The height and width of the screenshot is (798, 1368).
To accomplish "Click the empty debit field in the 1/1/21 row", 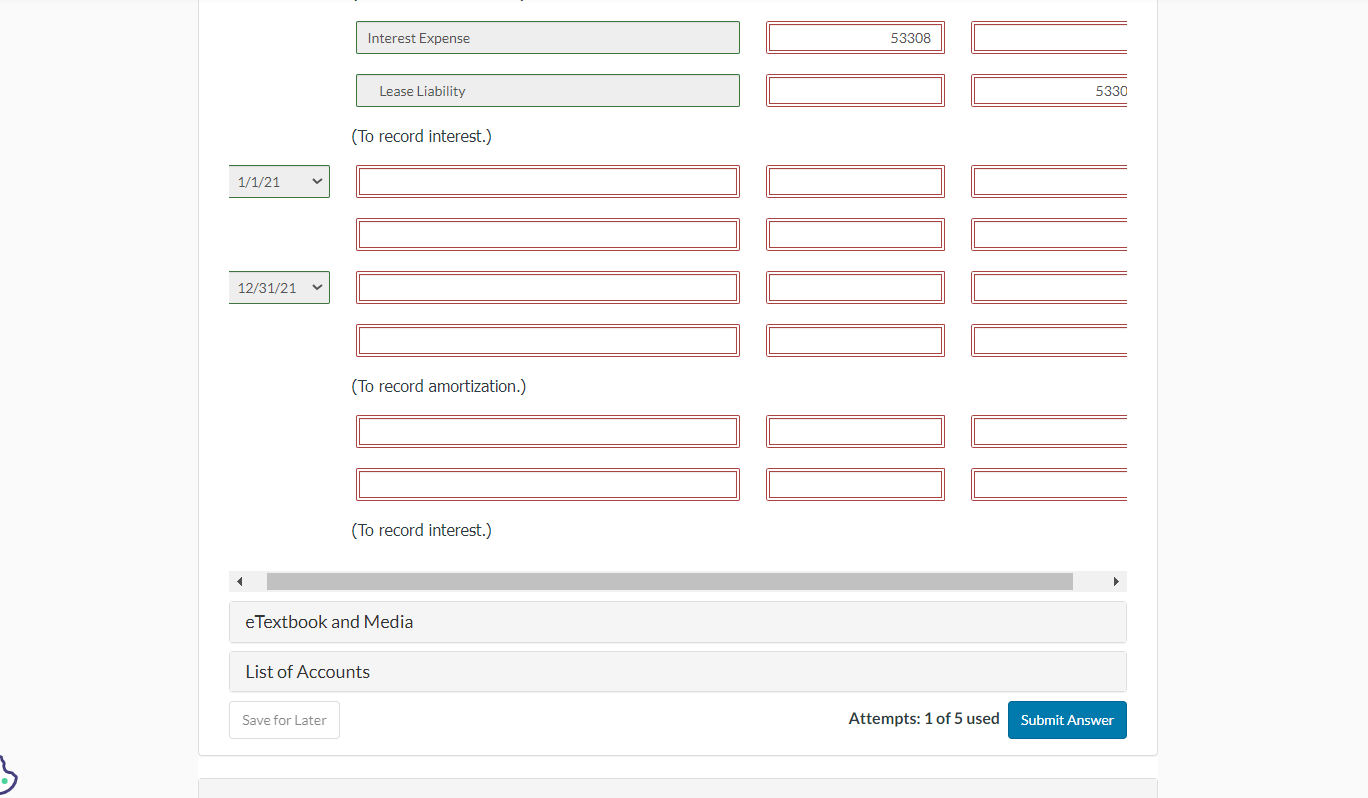I will pyautogui.click(x=855, y=181).
